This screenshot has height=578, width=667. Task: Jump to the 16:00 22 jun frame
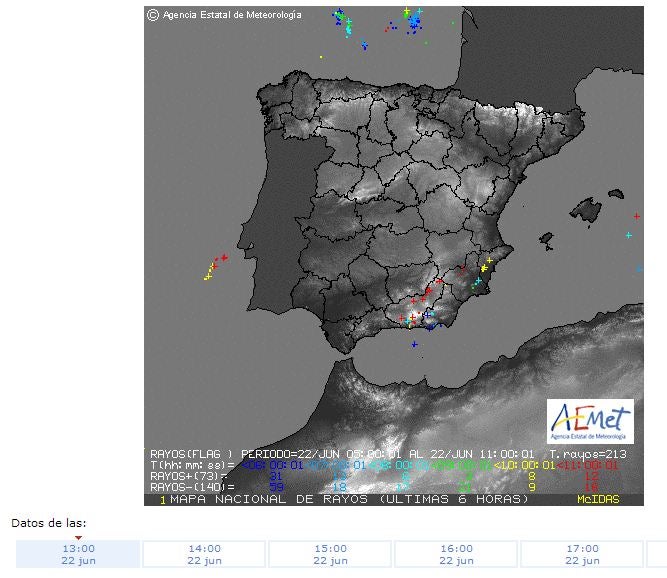[x=456, y=554]
